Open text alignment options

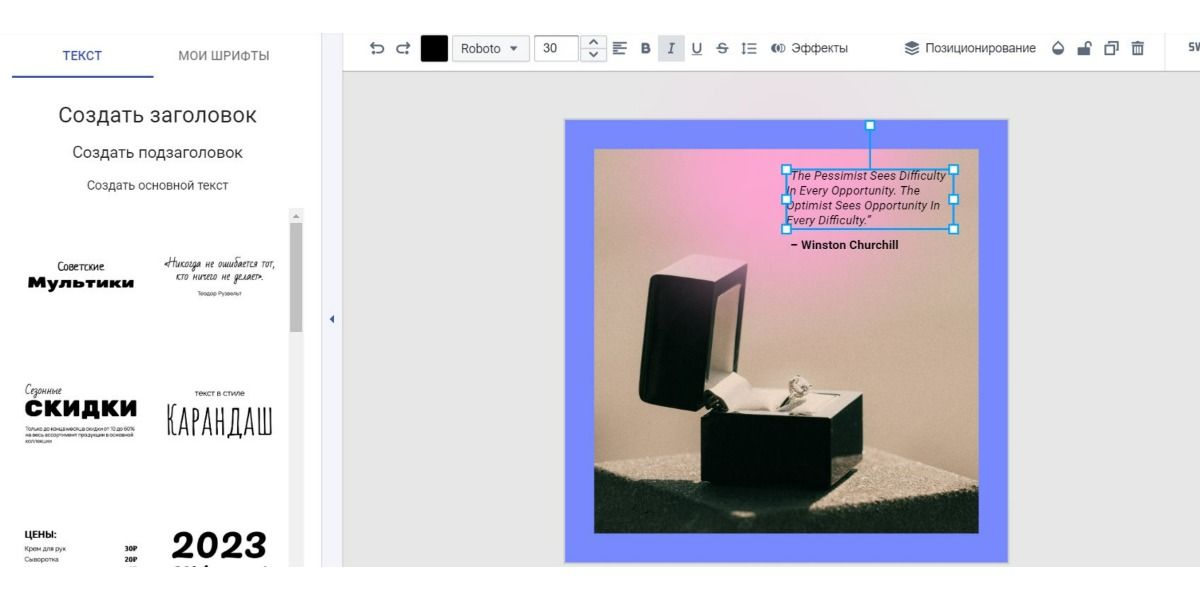[620, 48]
